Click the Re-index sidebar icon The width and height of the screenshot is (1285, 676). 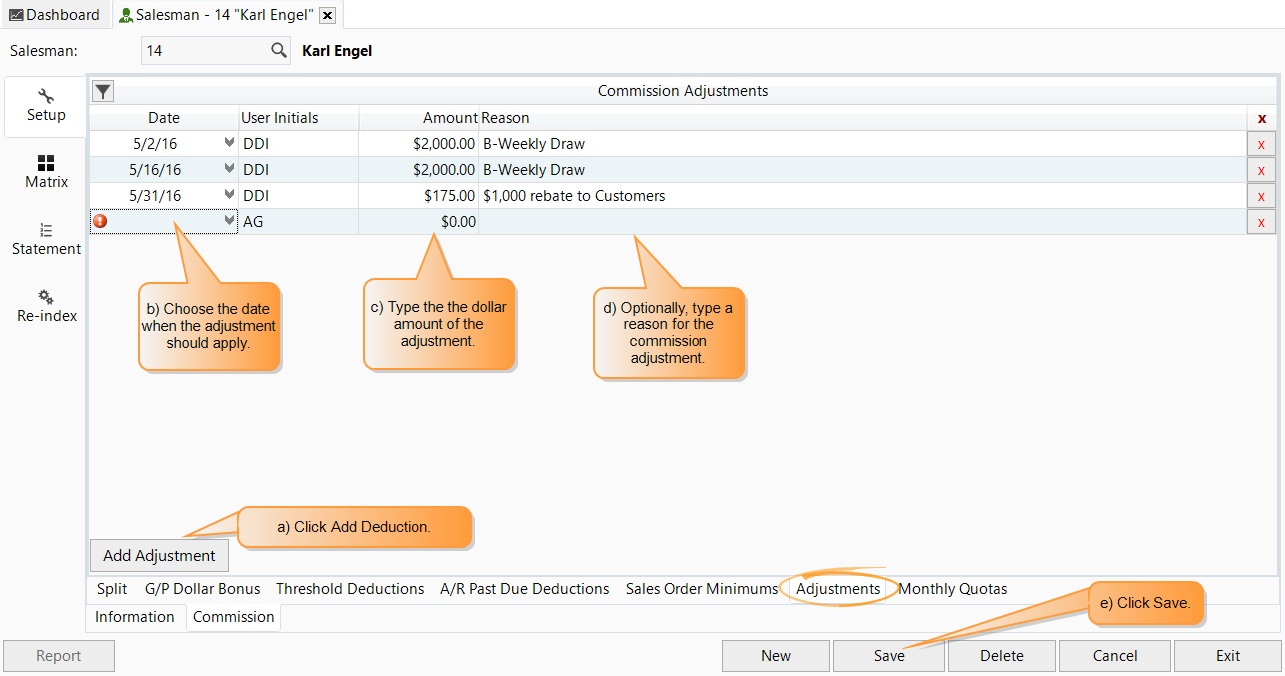[45, 297]
